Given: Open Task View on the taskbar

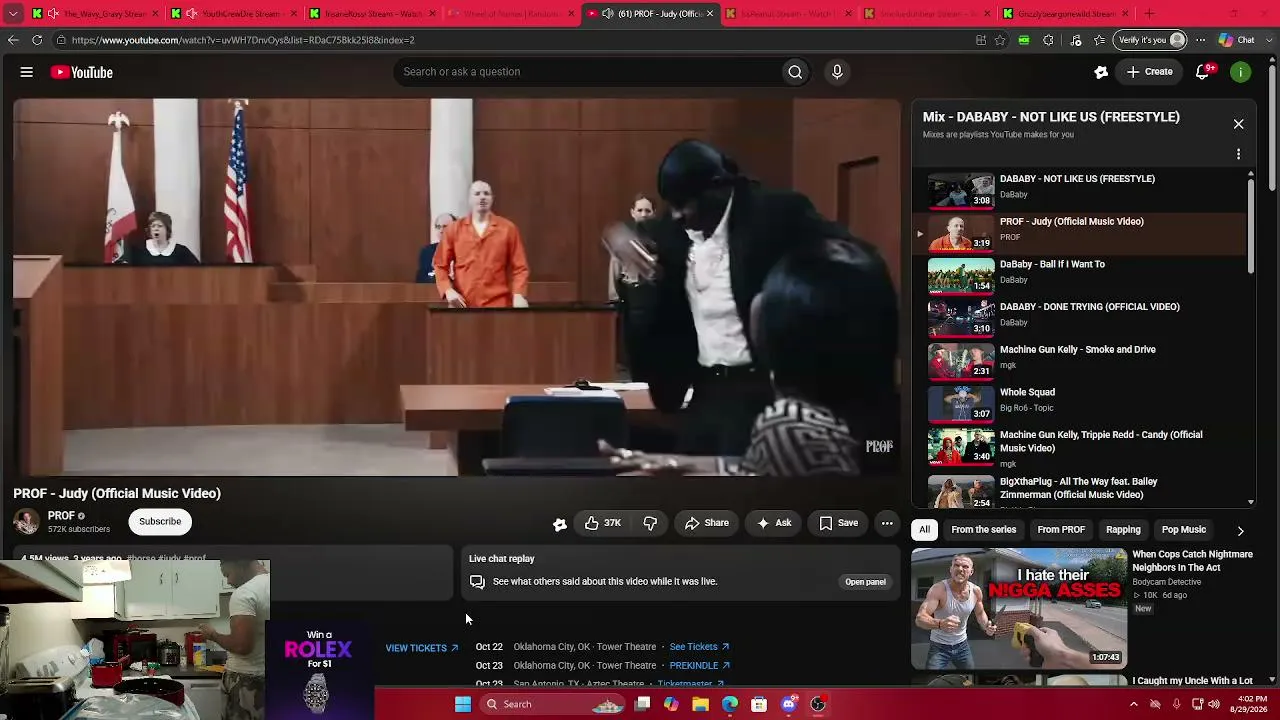Looking at the screenshot, I should click(643, 704).
